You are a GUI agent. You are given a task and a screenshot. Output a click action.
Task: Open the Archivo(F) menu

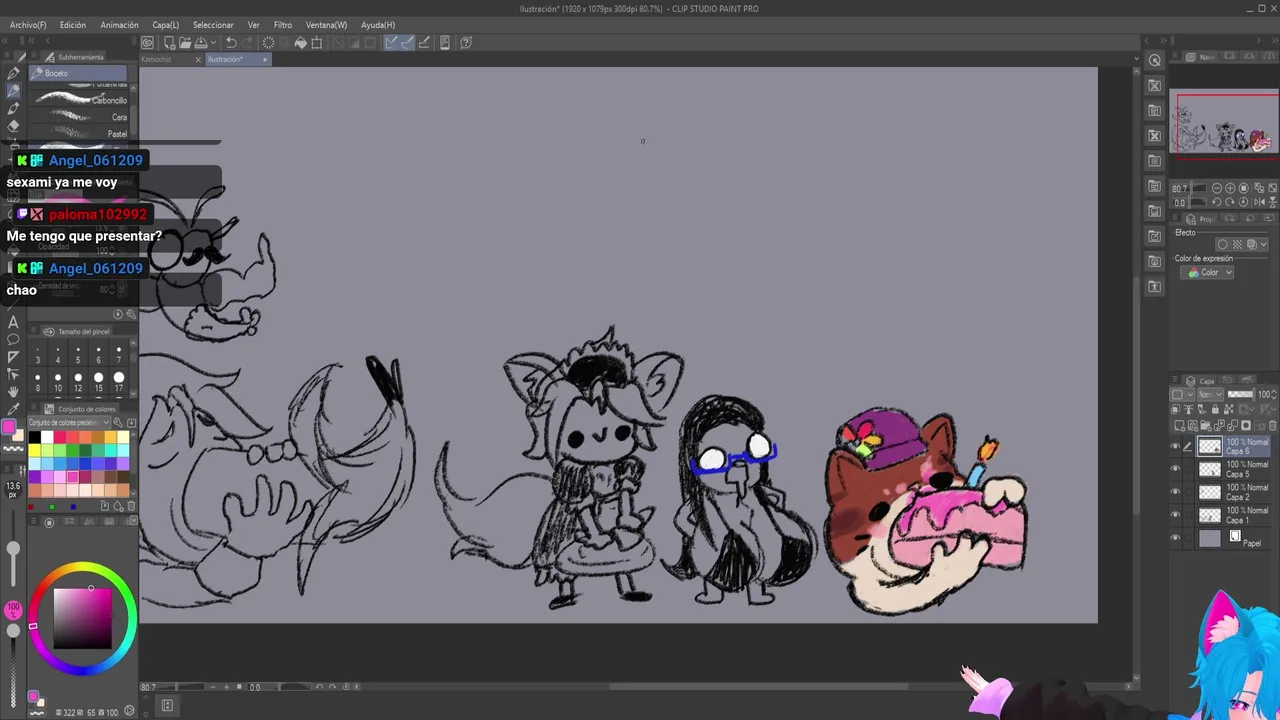28,25
